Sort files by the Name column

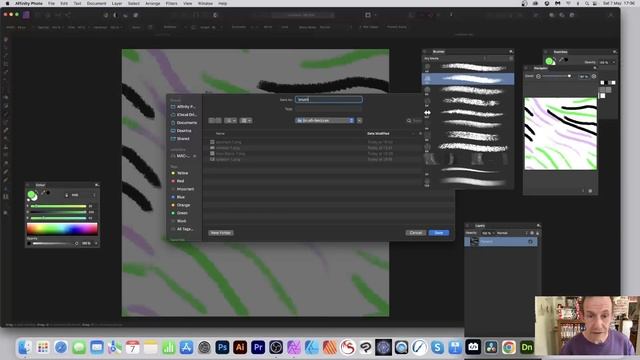click(x=220, y=133)
